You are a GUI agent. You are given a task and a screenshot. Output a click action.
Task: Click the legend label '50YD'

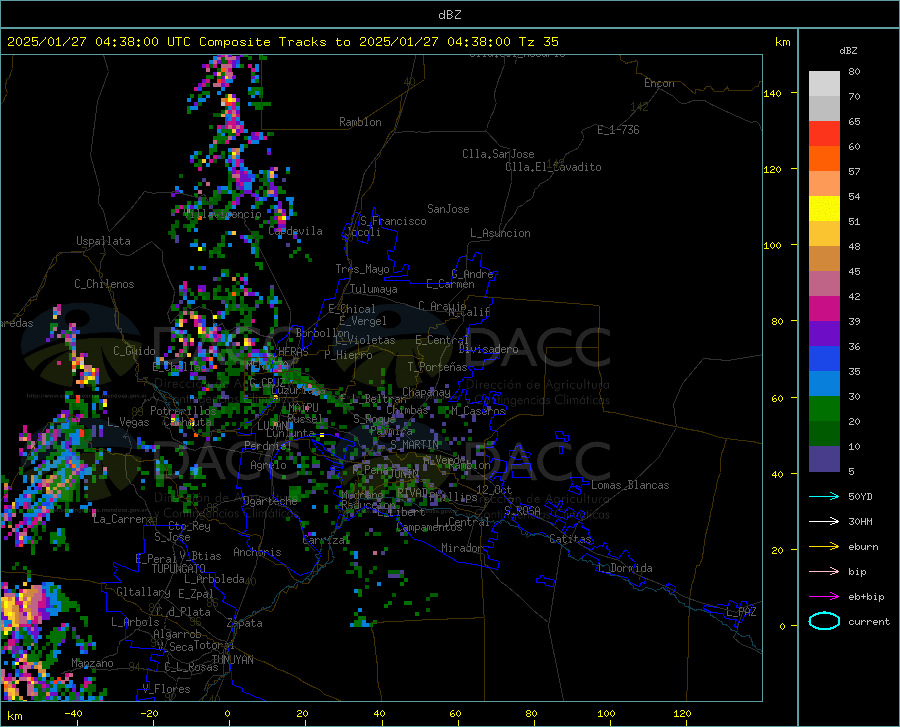point(860,496)
